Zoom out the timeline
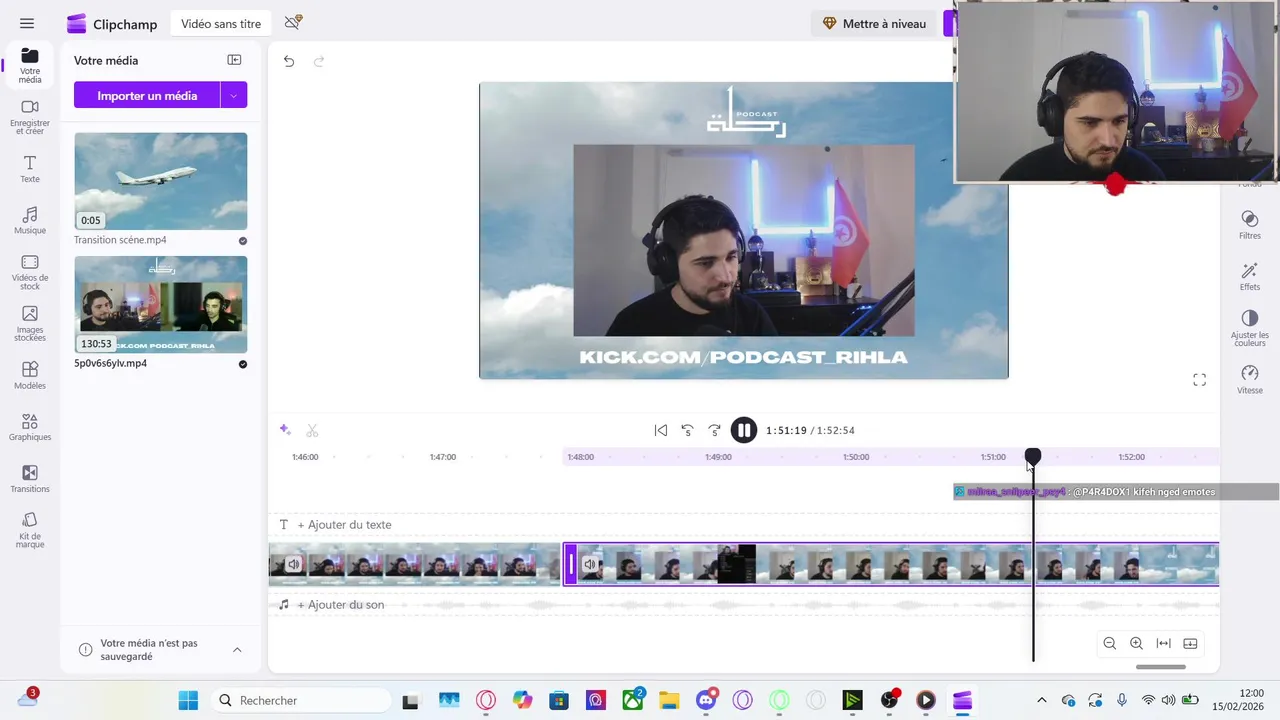This screenshot has width=1280, height=720. [x=1109, y=643]
